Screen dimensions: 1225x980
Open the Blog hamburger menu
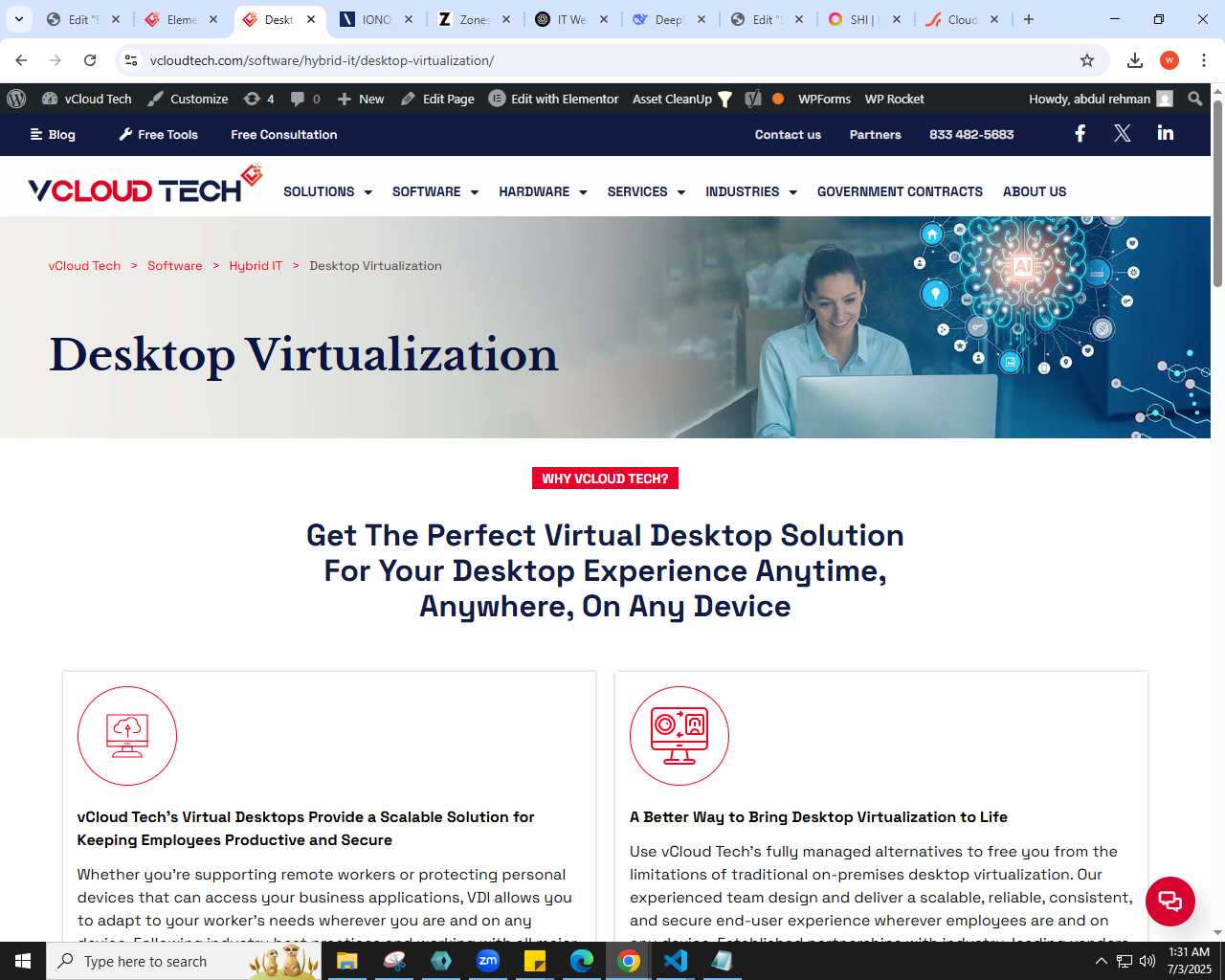(53, 135)
